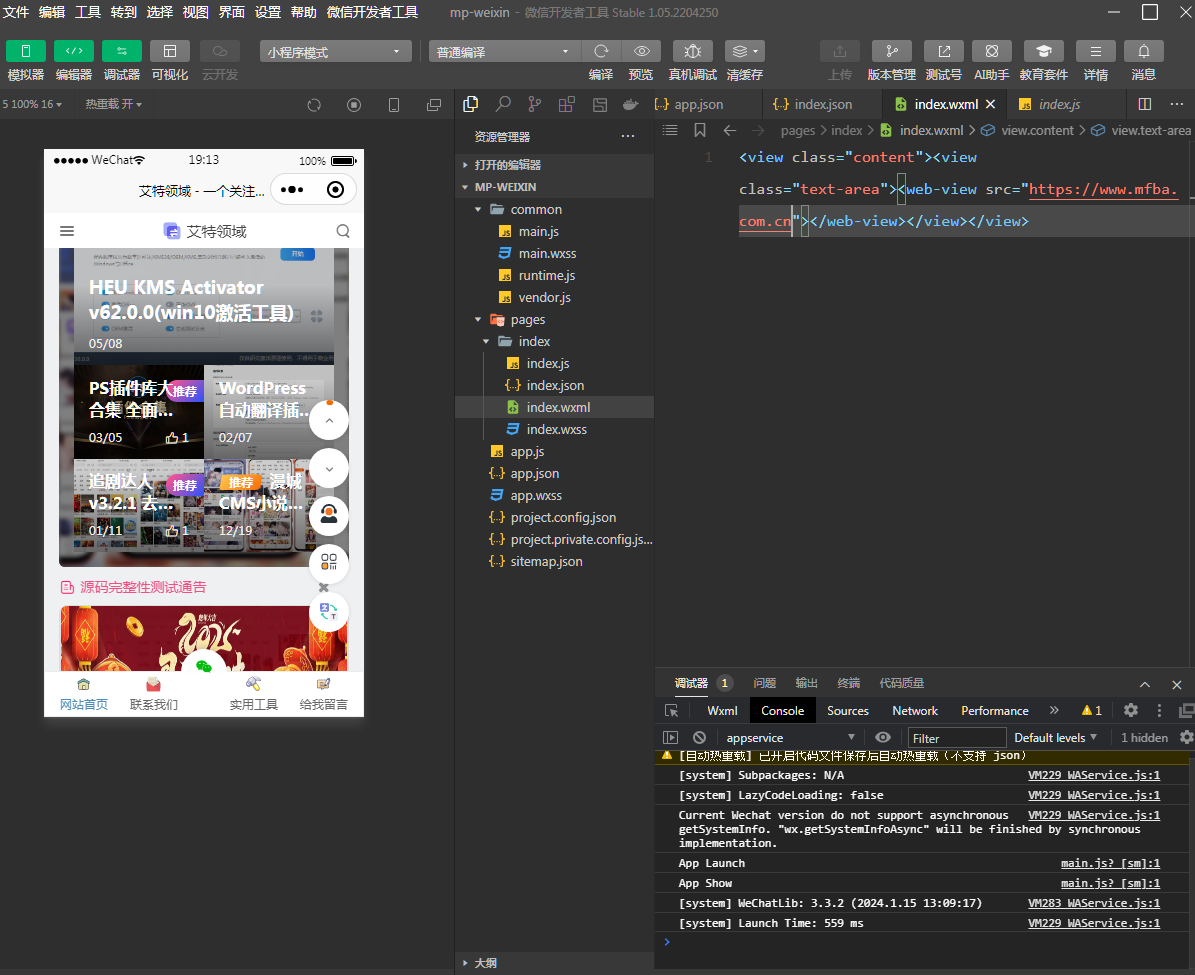The width and height of the screenshot is (1195, 975).
Task: Open project details icon
Action: 1096,51
